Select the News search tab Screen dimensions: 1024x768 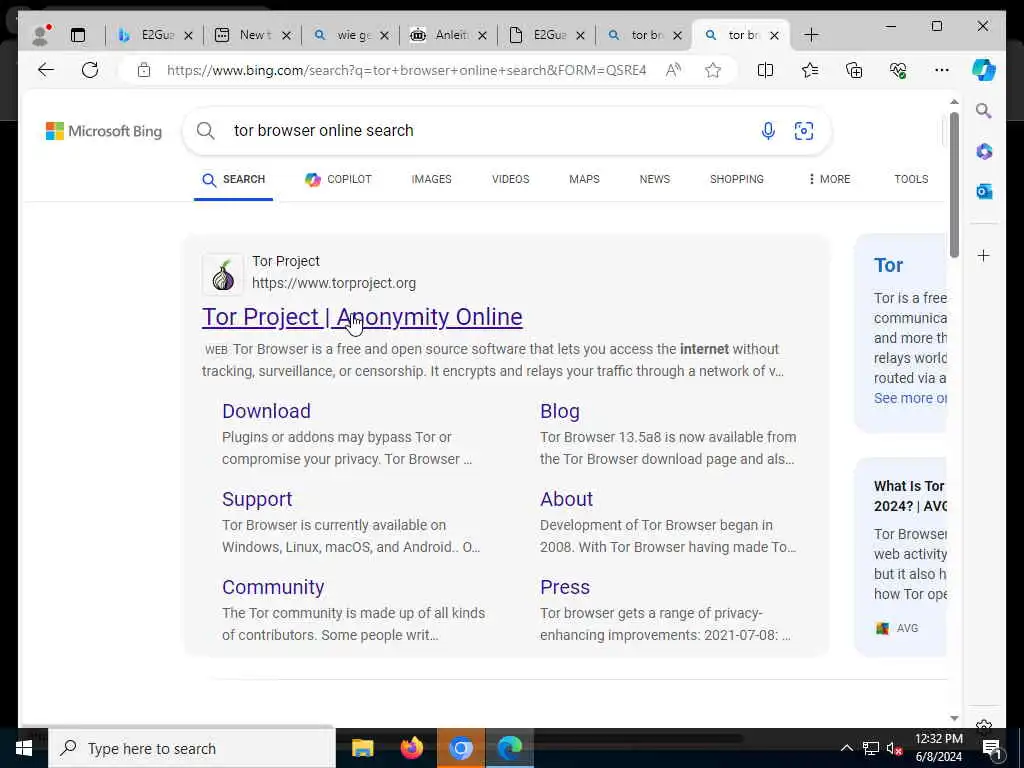[x=654, y=179]
